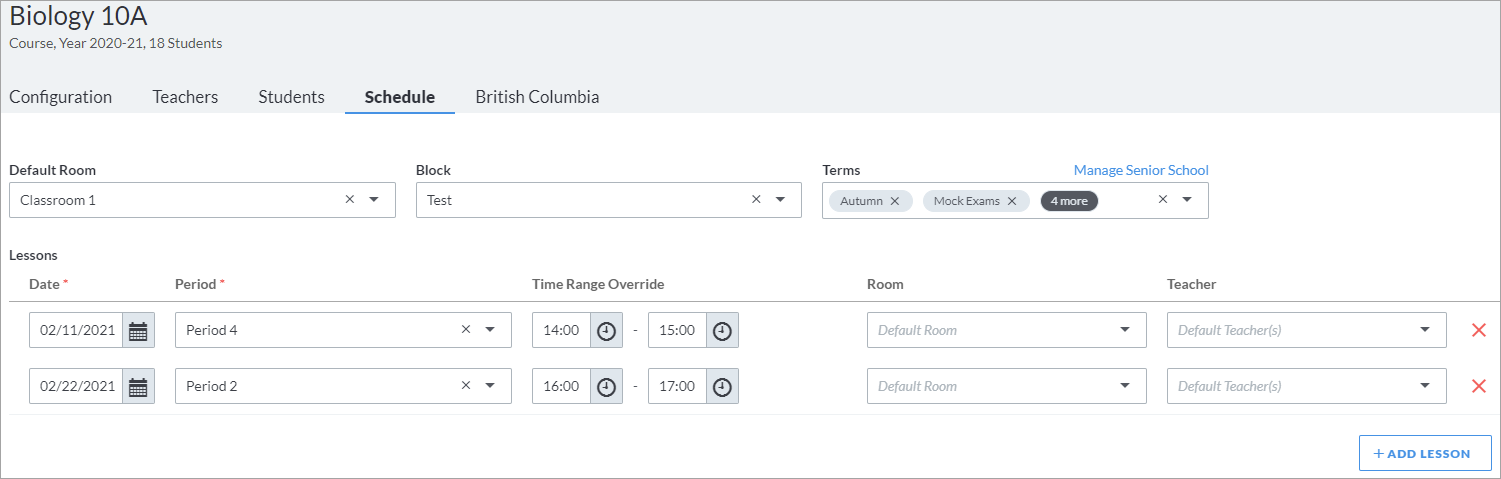Open calendar picker for 02/11/2021 date

click(138, 331)
